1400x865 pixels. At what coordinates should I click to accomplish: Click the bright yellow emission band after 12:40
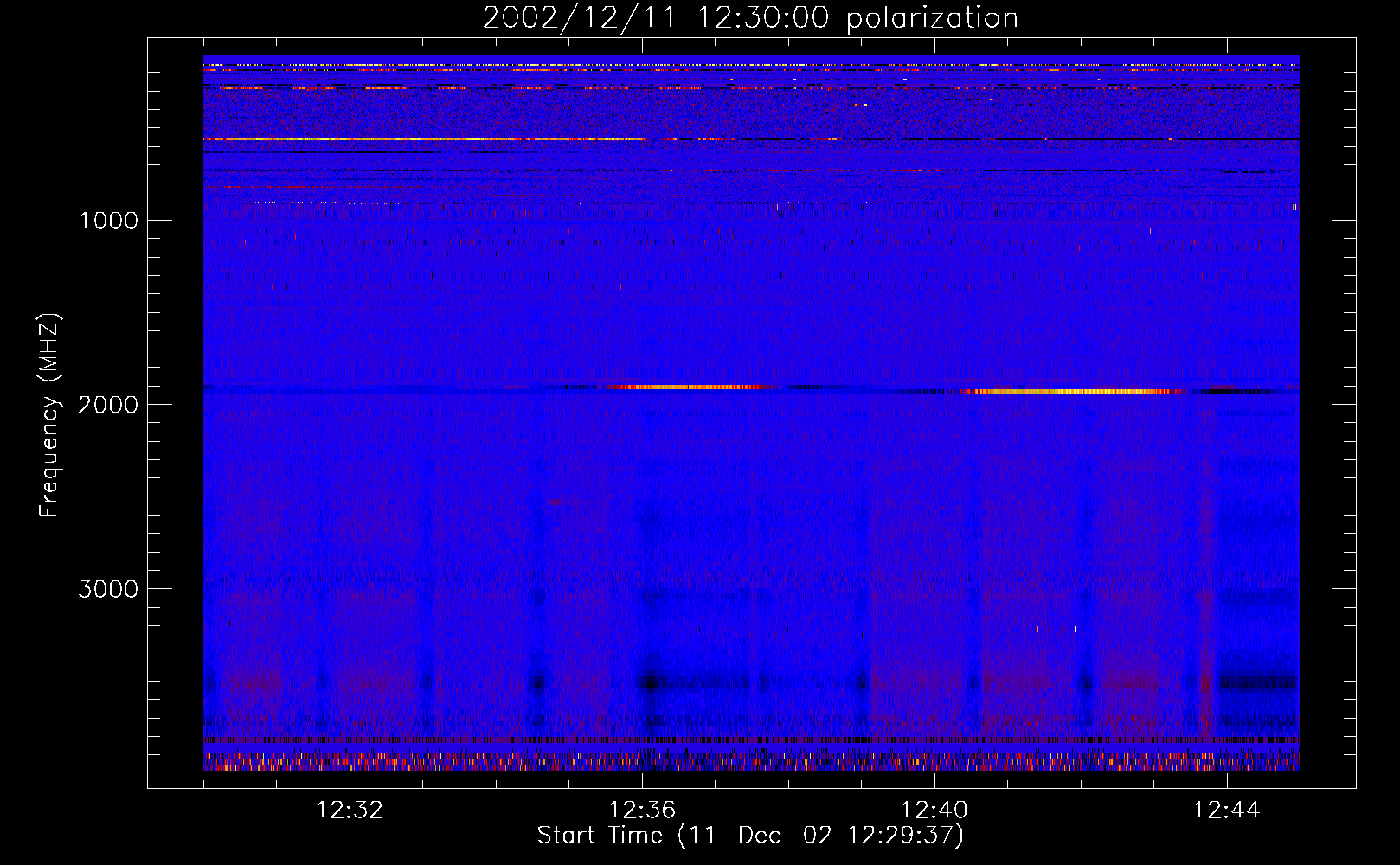tap(1073, 392)
